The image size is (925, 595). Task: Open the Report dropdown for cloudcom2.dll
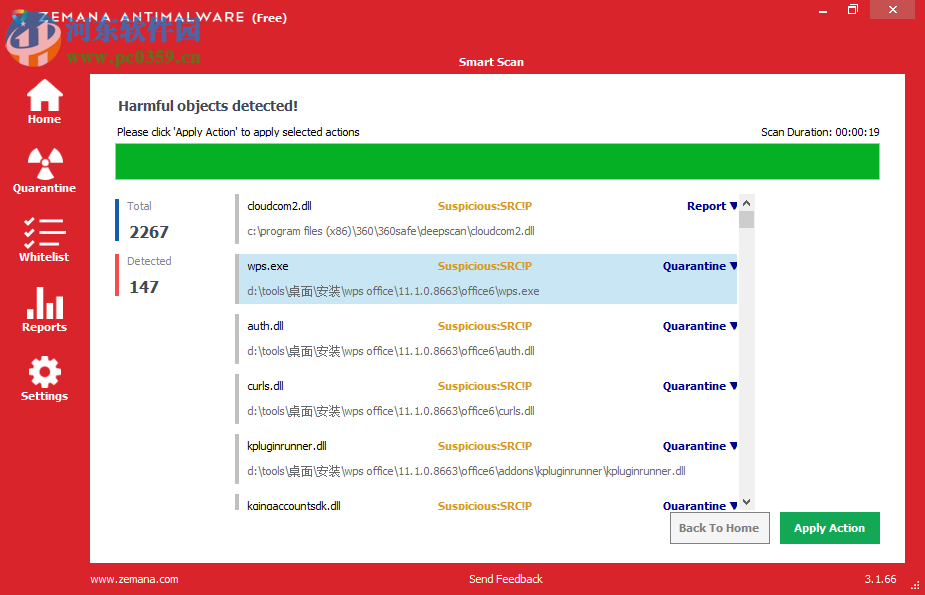(x=711, y=206)
